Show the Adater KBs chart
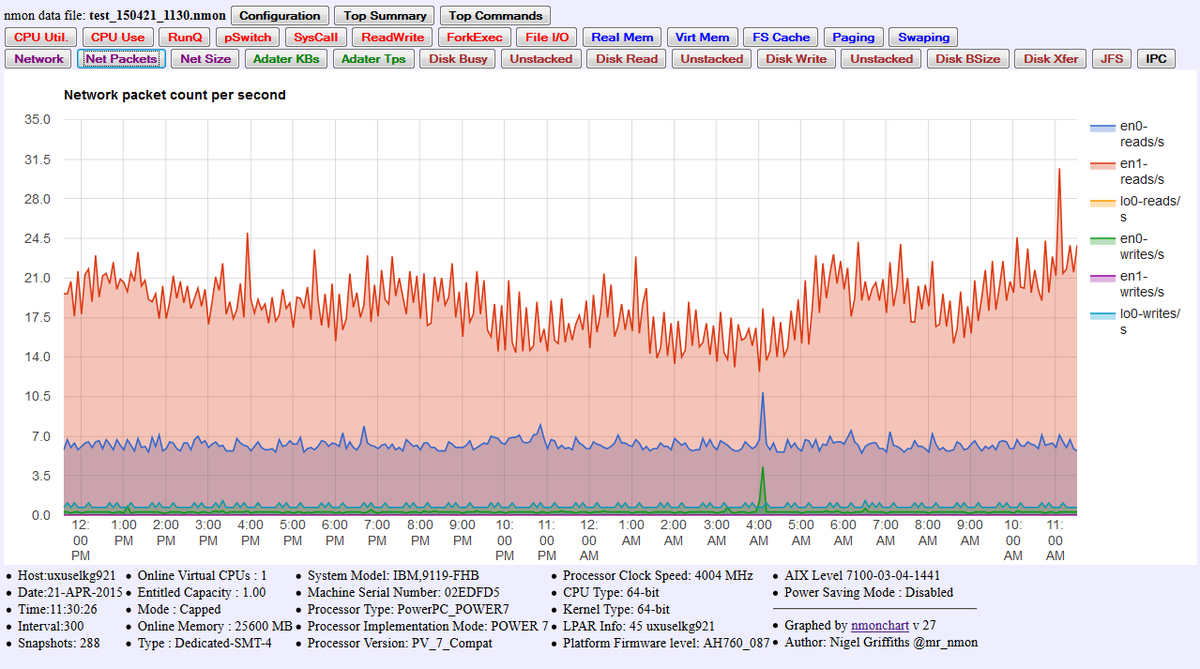Screen dimensions: 1200x669 coord(286,59)
